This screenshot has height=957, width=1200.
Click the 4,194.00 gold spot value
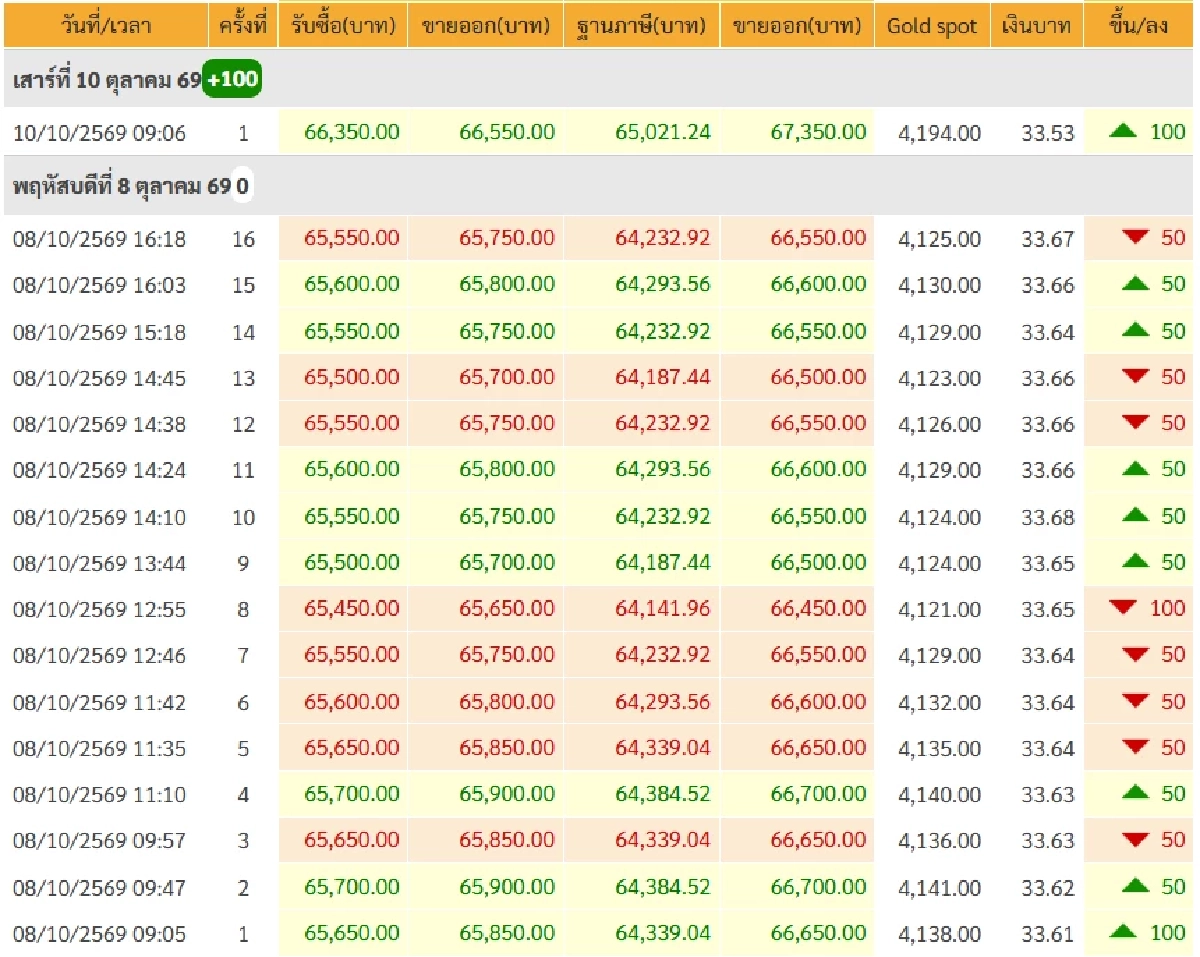click(x=939, y=133)
